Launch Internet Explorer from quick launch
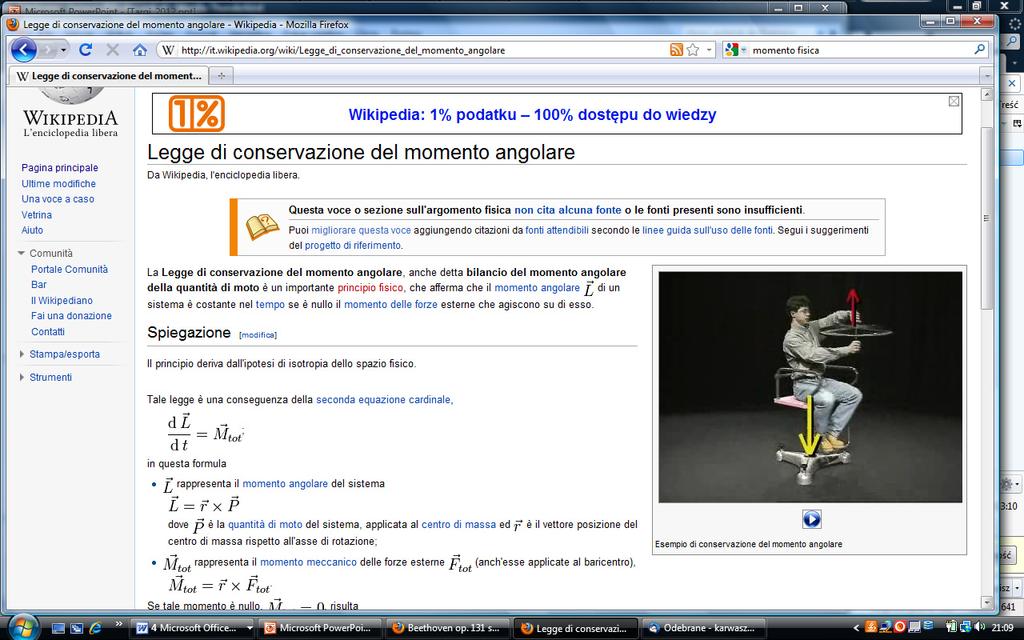 tap(95, 628)
